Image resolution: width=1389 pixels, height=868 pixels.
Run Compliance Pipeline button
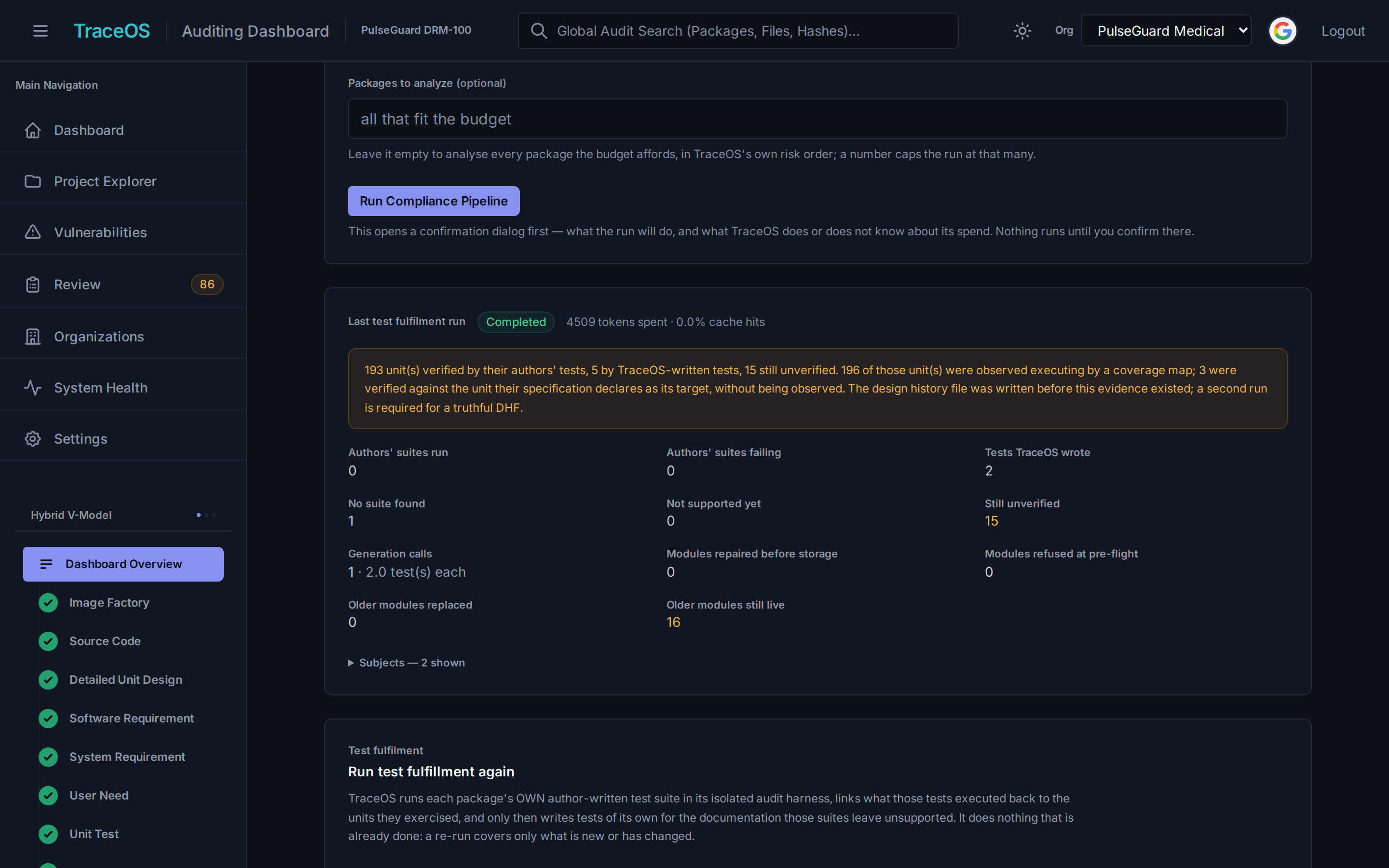(434, 201)
